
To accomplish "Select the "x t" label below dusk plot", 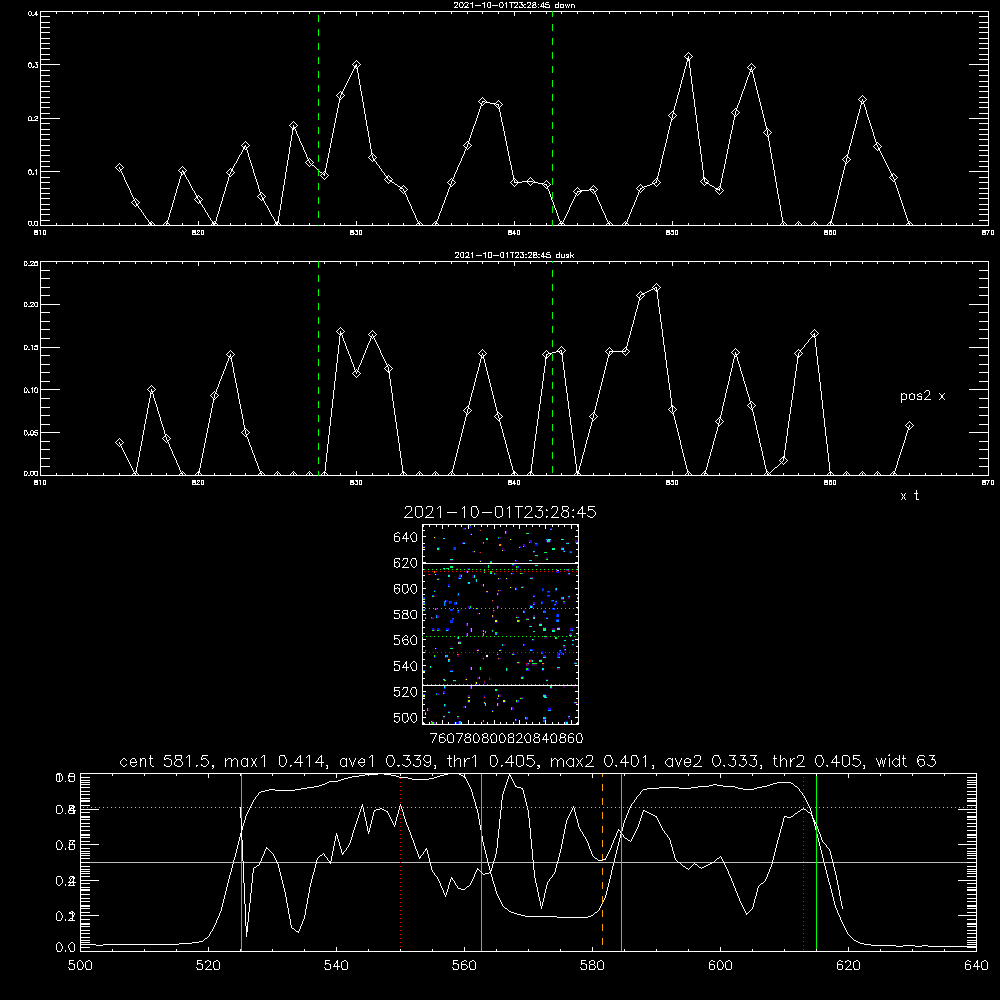I will (x=909, y=496).
